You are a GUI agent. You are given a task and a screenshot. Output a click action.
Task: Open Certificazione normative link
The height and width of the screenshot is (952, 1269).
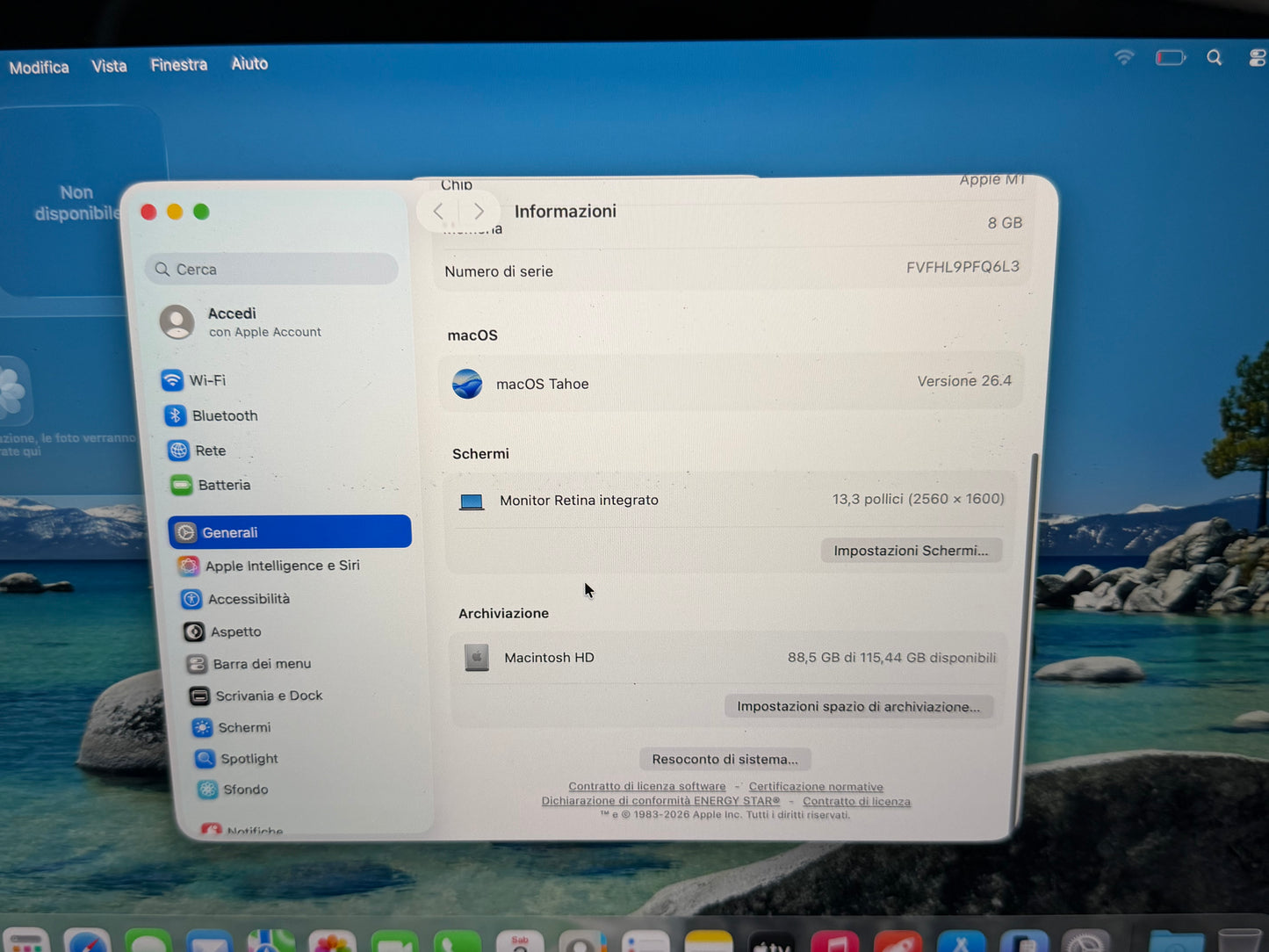[816, 787]
